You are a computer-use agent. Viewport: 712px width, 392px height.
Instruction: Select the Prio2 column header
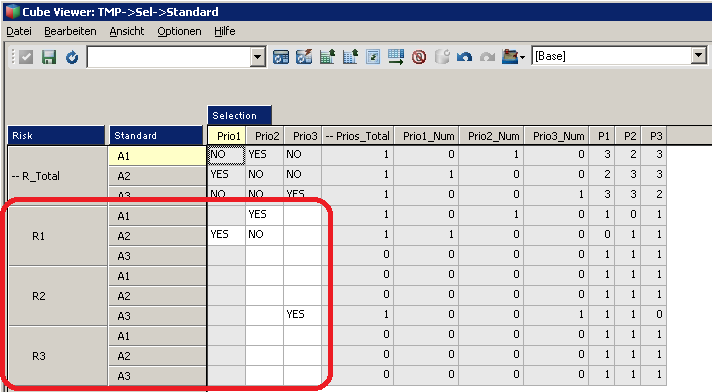coord(265,136)
